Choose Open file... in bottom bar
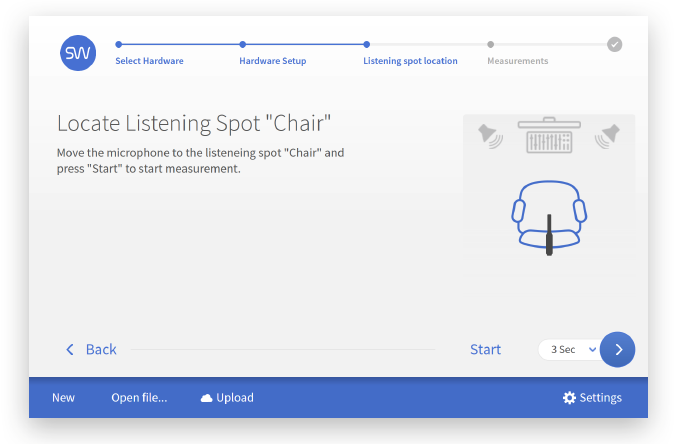Viewport: 677px width, 444px height. pos(139,398)
